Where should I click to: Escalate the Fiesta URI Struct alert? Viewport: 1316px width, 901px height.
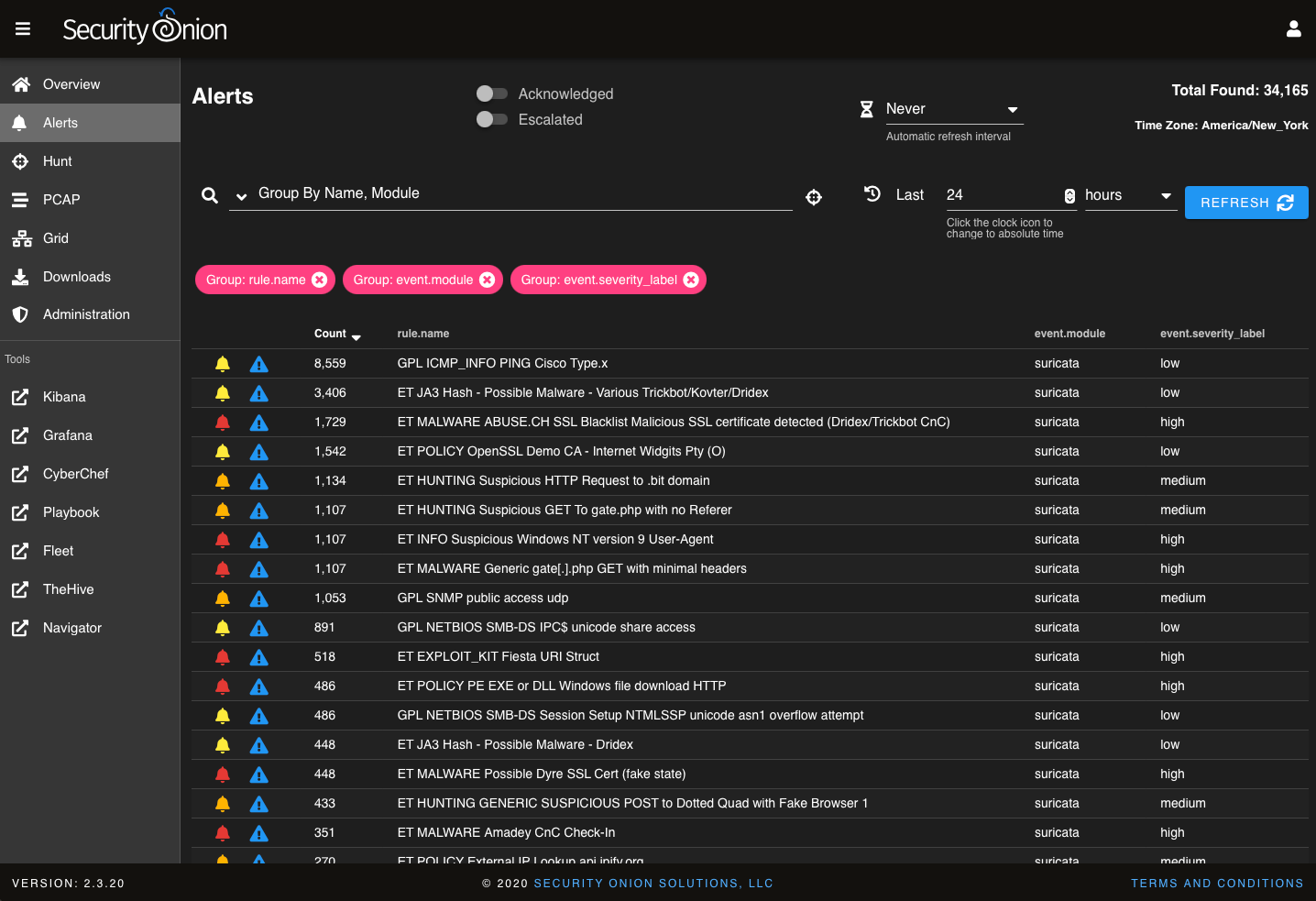point(259,657)
